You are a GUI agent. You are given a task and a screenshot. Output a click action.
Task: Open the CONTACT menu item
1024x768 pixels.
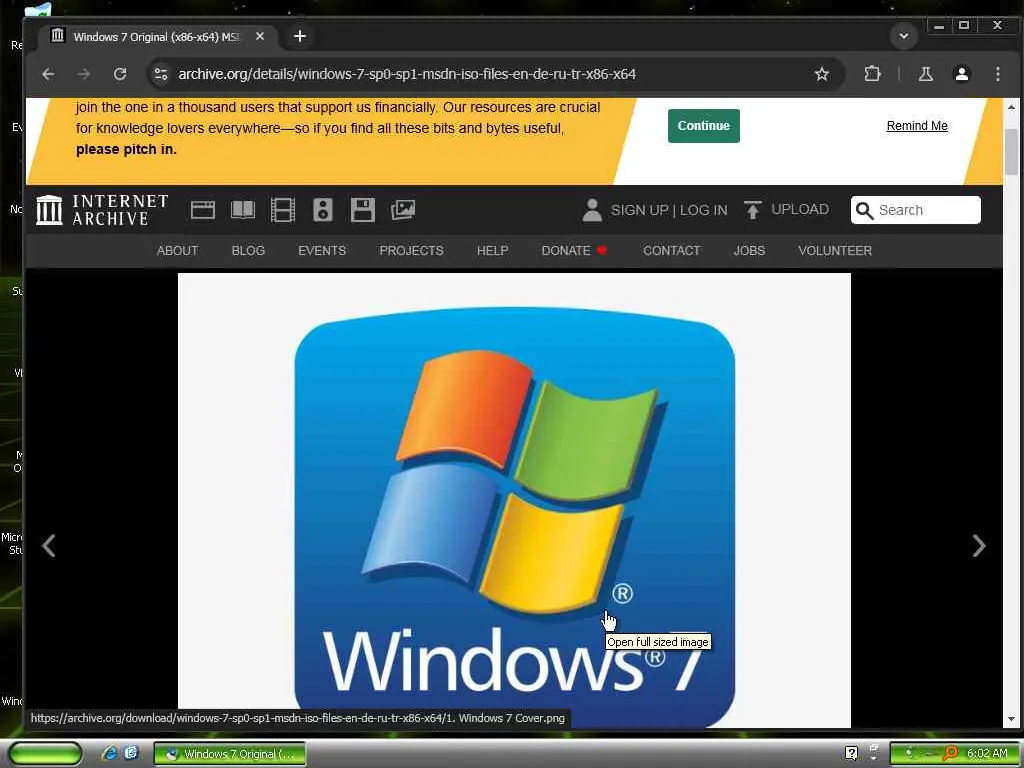tap(671, 251)
